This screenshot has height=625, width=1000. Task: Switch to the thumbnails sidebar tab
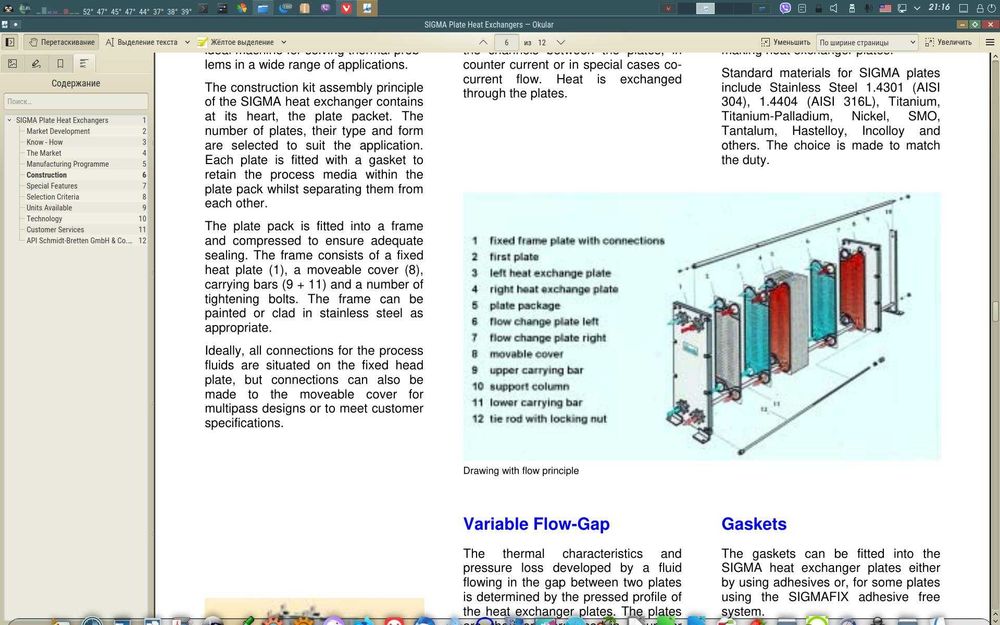click(x=12, y=63)
